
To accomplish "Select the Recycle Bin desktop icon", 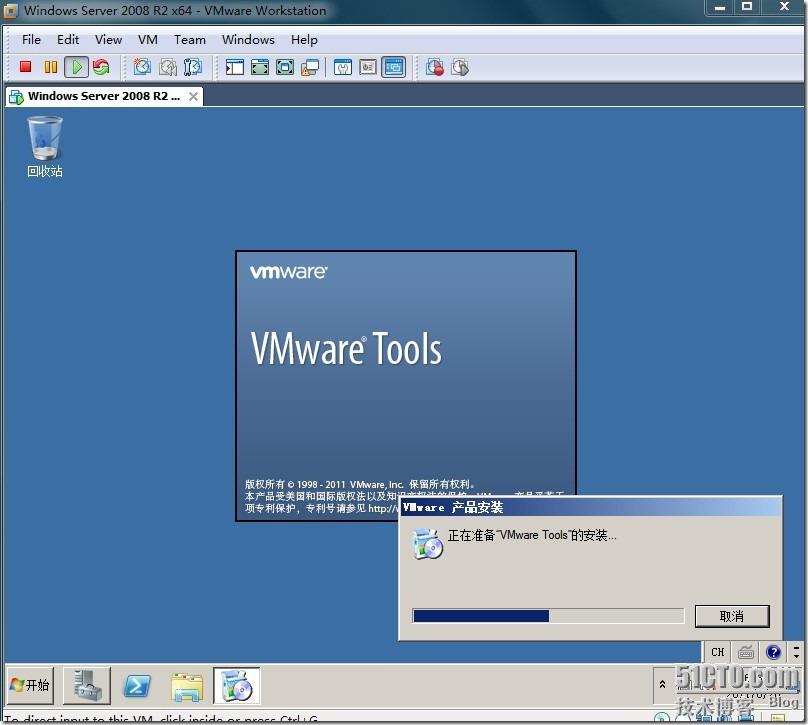I will pos(45,147).
